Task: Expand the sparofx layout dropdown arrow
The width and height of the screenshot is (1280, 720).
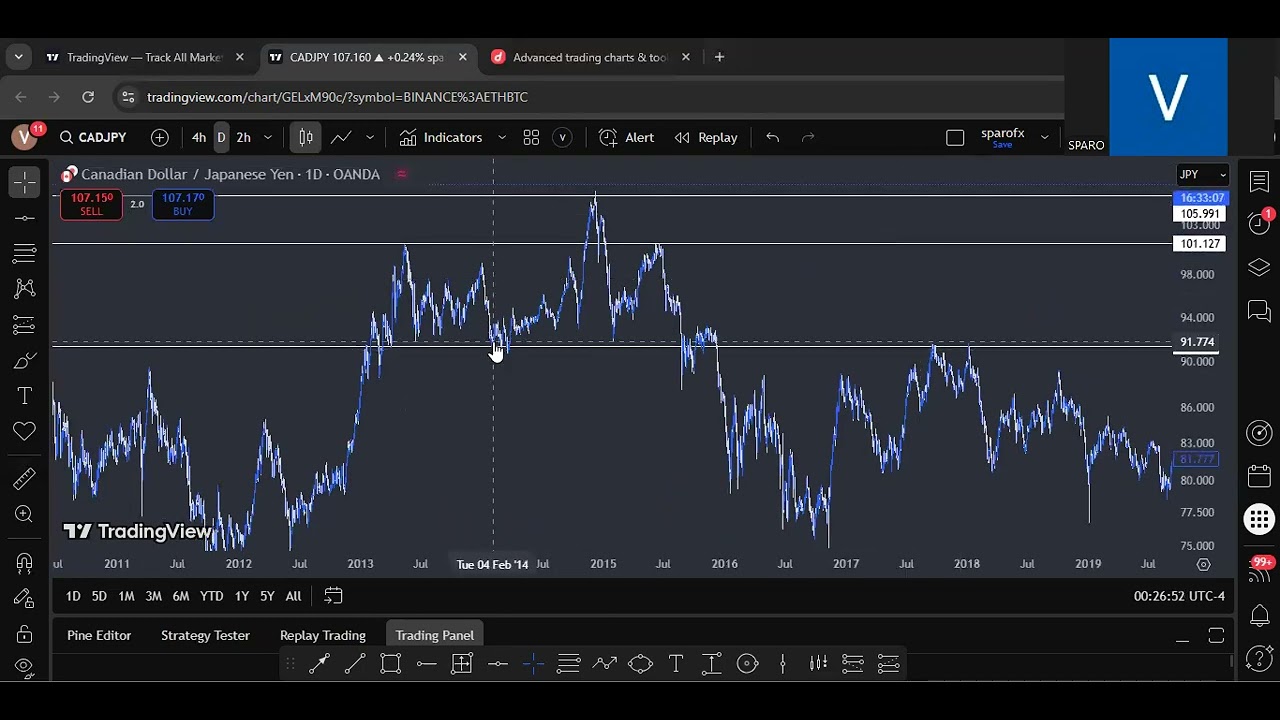Action: 1044,138
